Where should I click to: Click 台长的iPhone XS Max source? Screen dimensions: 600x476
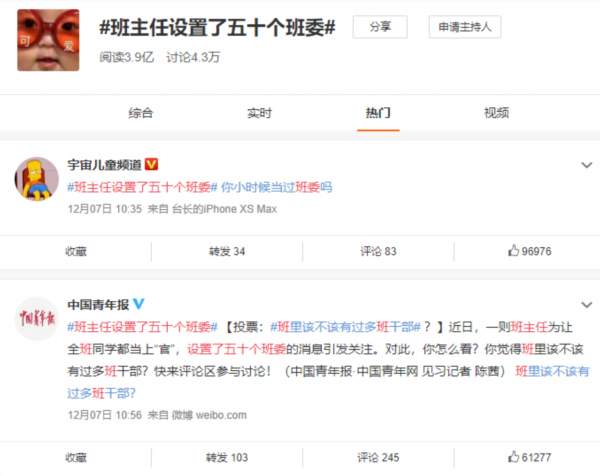click(x=224, y=209)
